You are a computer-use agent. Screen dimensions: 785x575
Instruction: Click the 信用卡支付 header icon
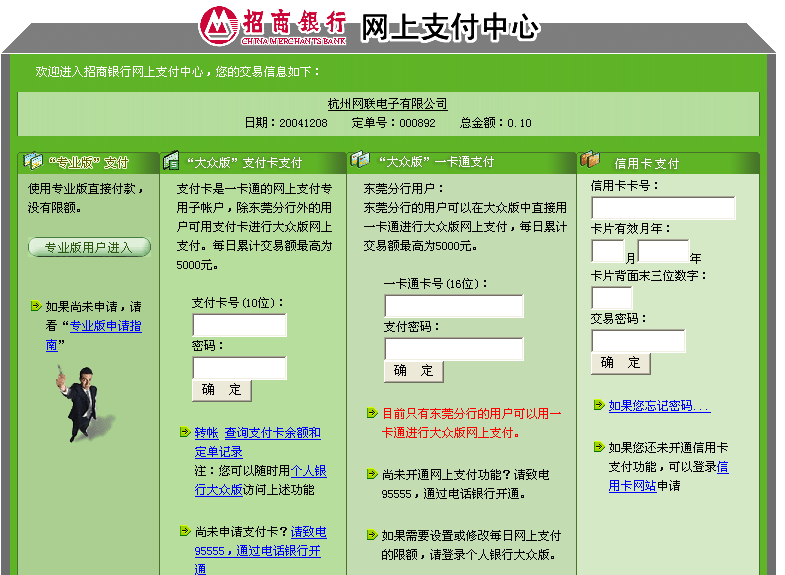point(590,159)
